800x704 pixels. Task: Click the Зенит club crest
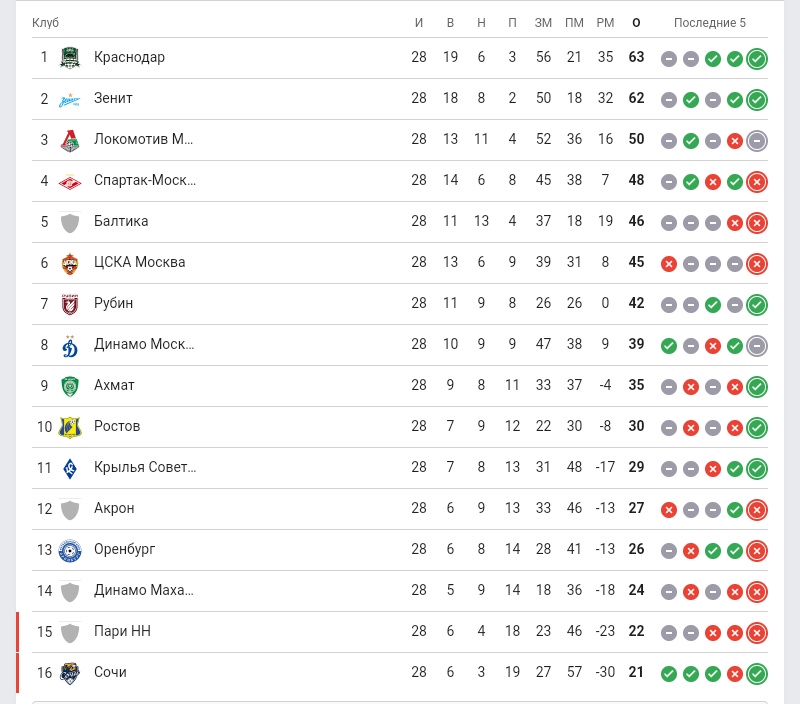pyautogui.click(x=70, y=98)
